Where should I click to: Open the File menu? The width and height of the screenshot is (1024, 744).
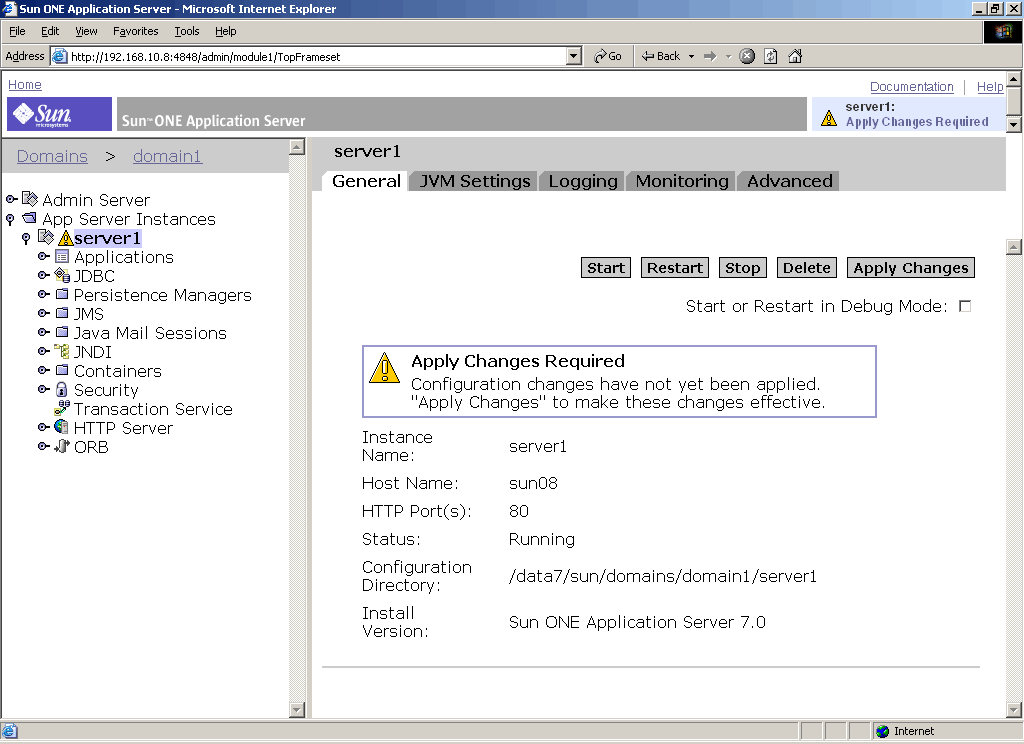pos(17,31)
